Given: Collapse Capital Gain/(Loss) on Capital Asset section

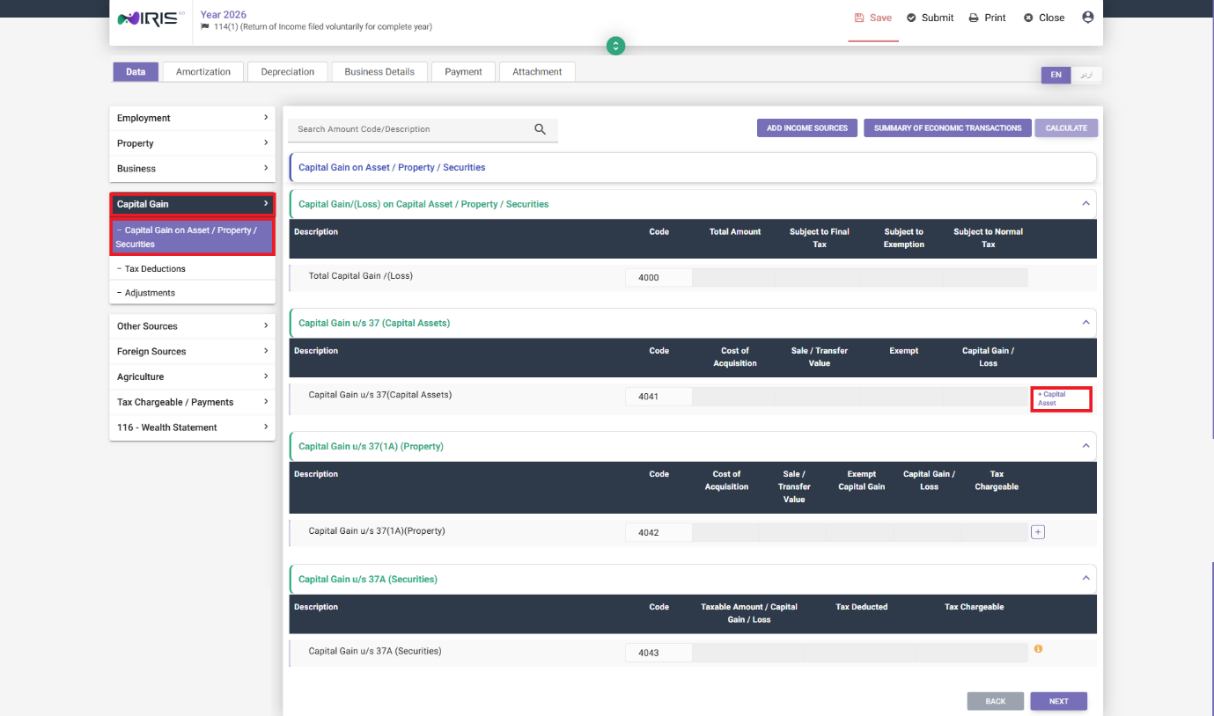Looking at the screenshot, I should click(1086, 204).
